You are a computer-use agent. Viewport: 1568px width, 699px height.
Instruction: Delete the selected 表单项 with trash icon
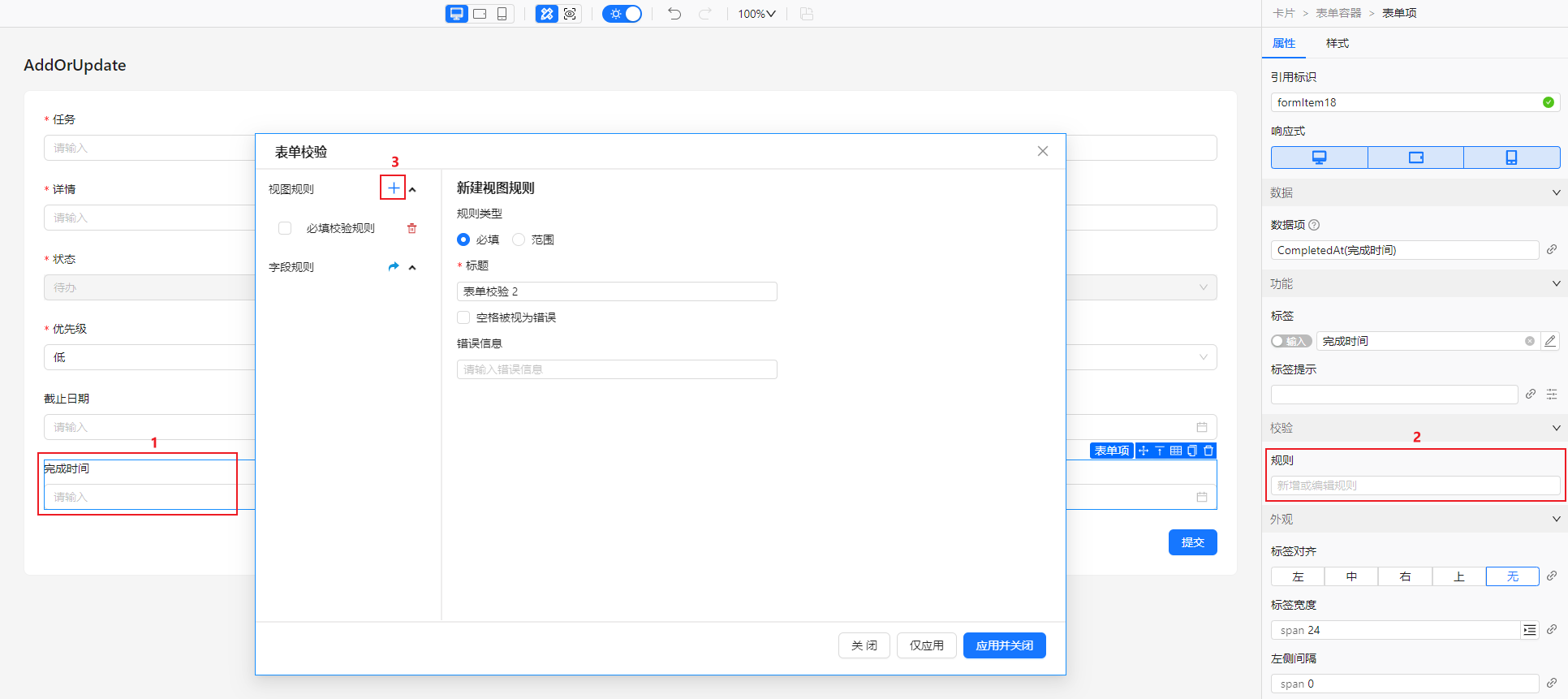coord(1208,451)
